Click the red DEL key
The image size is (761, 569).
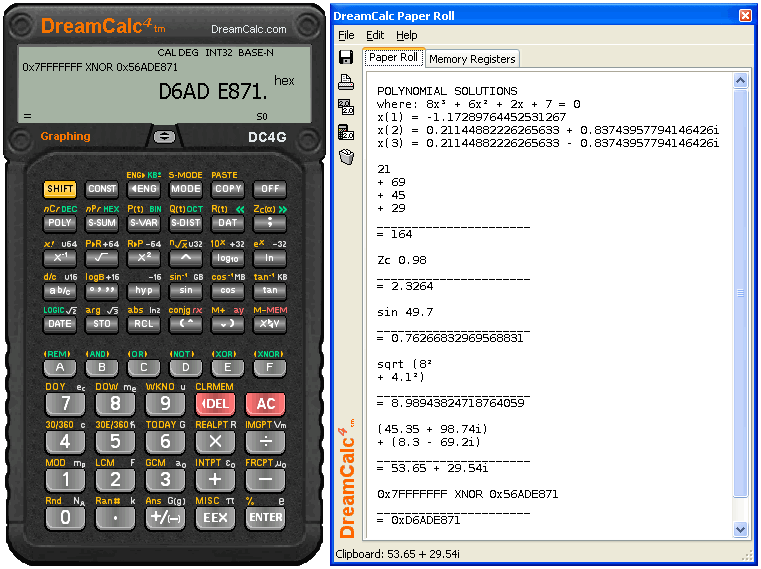tap(215, 403)
